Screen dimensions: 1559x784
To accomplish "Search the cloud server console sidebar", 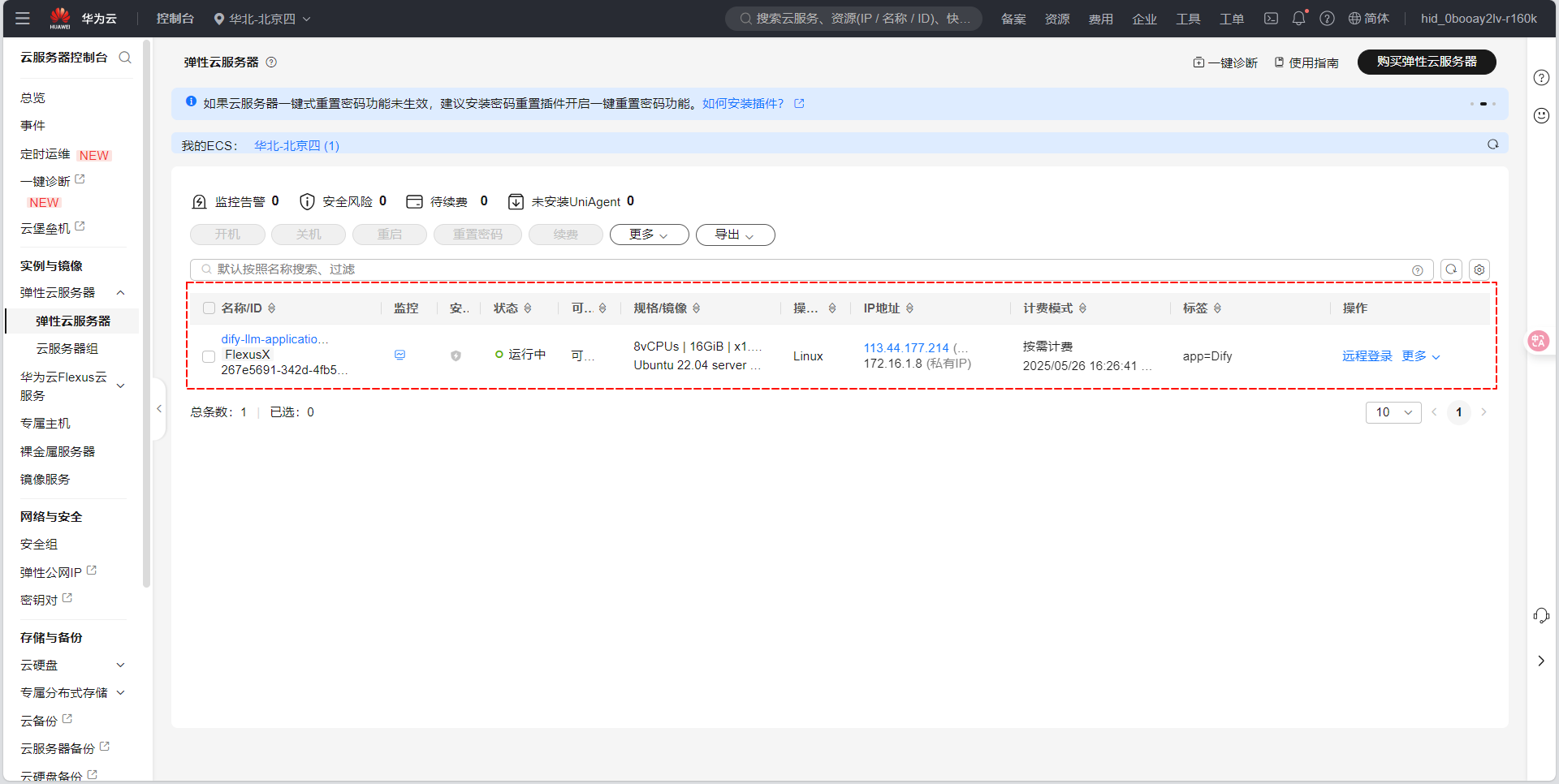I will (125, 58).
